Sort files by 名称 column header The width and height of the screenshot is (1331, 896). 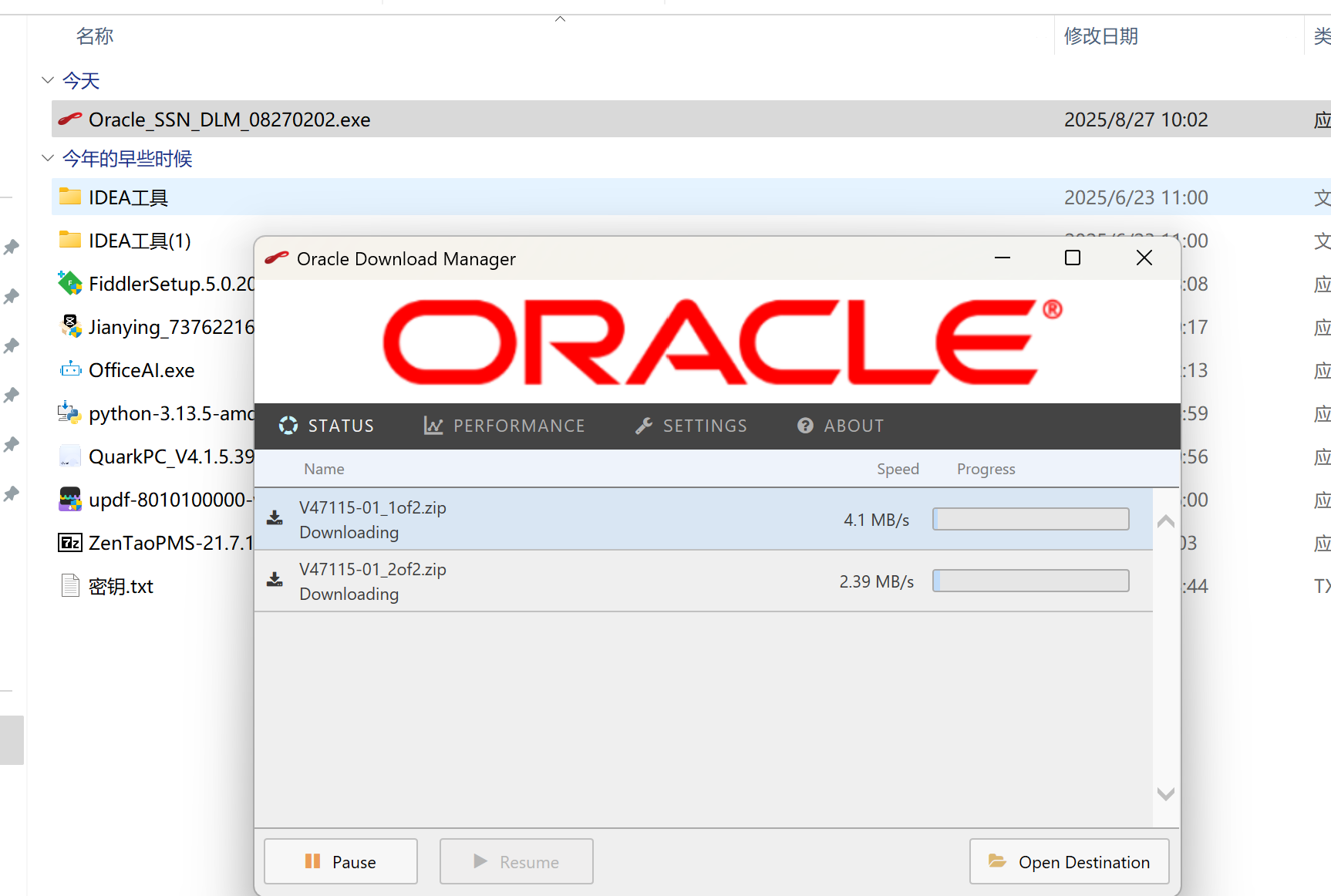coord(95,36)
